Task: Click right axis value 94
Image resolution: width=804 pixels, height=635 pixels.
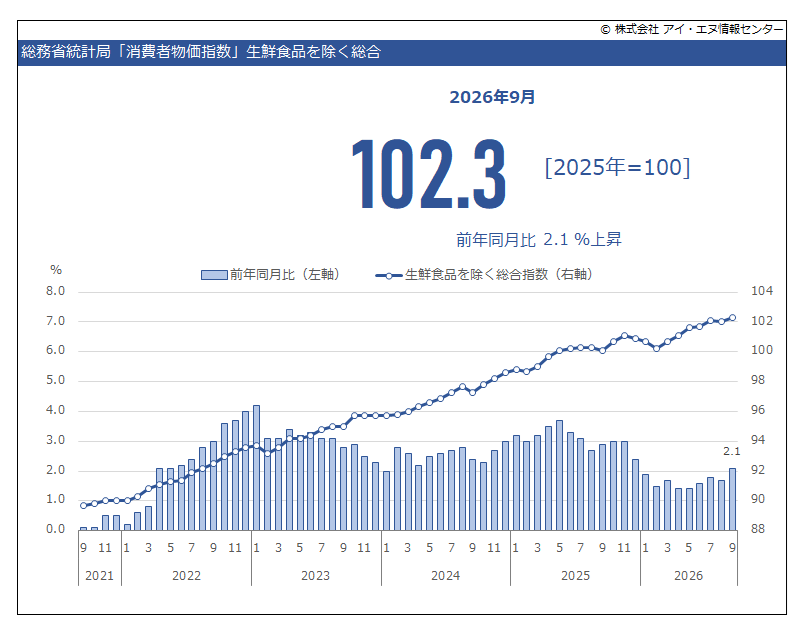Action: (758, 440)
